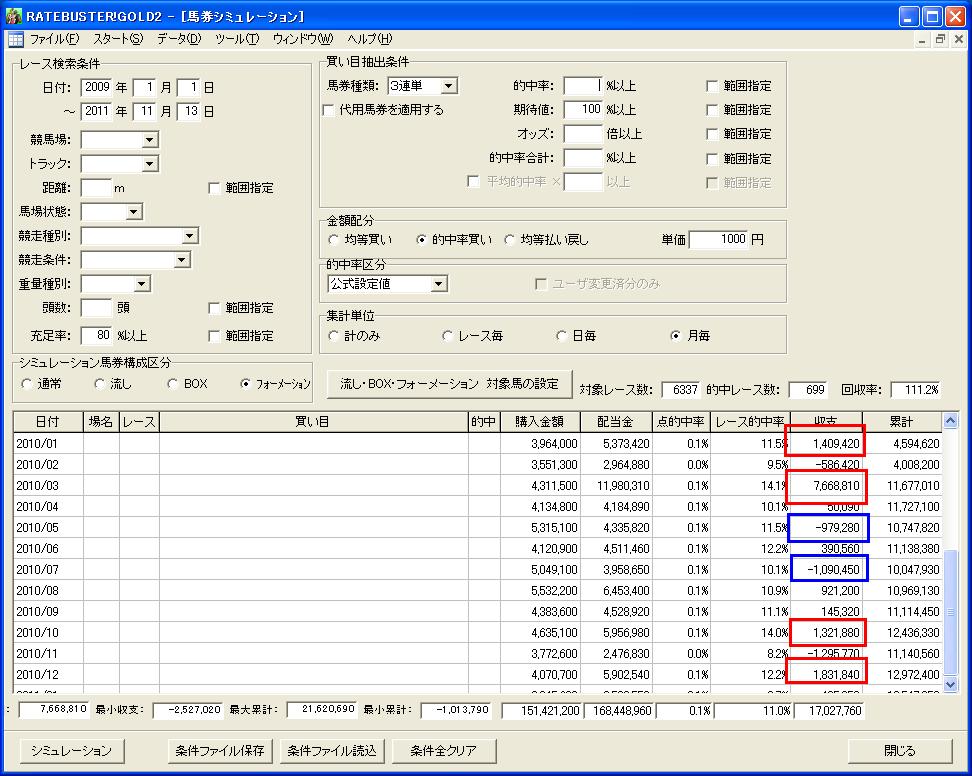Select レース毎 aggregation radio button
This screenshot has width=972, height=776.
pyautogui.click(x=448, y=336)
